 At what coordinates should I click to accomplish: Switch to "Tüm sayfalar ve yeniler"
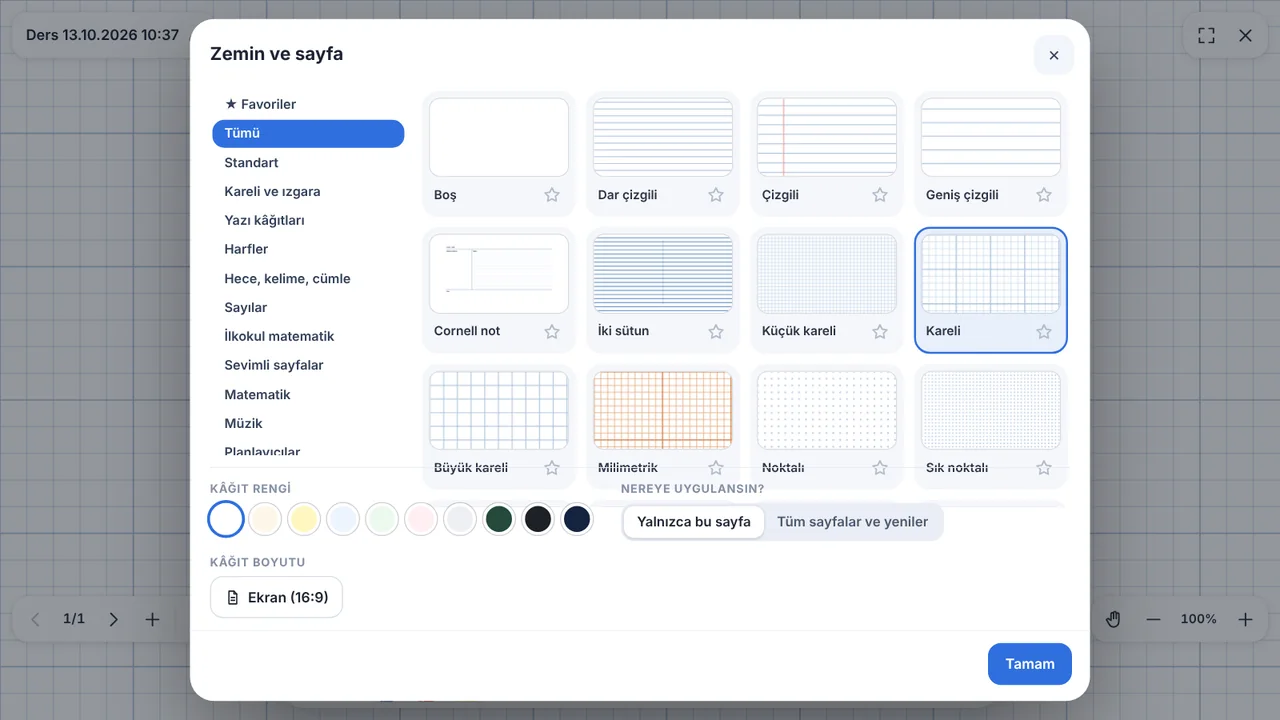852,522
